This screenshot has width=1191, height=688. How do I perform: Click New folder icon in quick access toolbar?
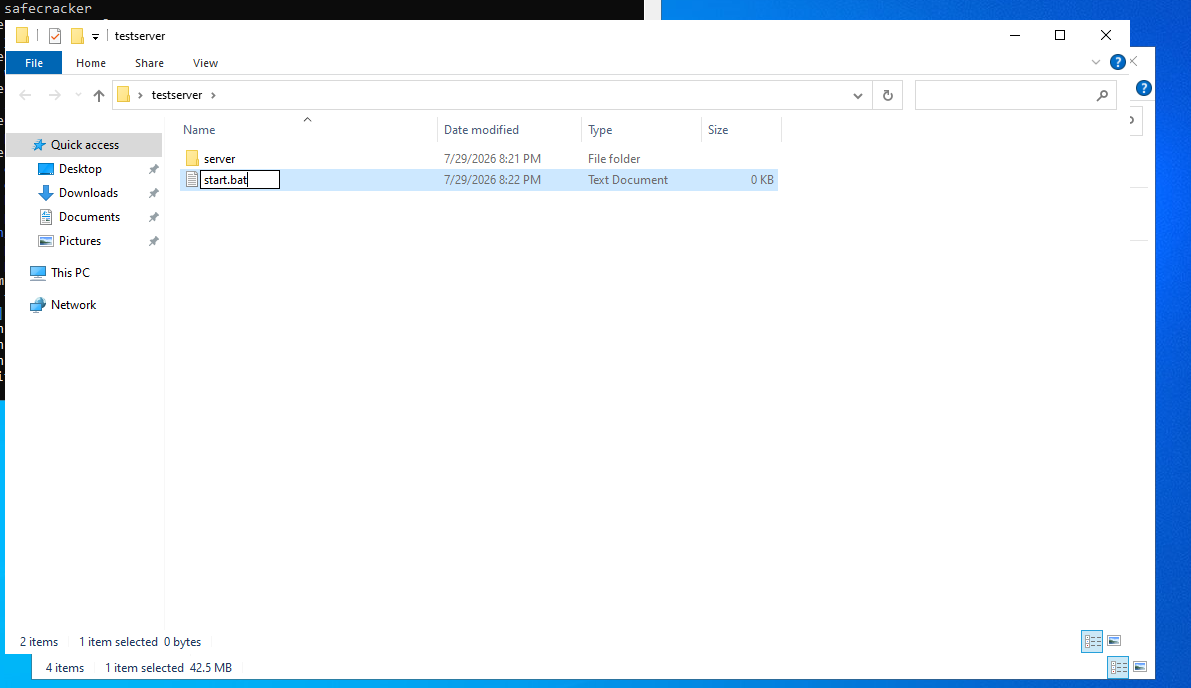point(77,36)
